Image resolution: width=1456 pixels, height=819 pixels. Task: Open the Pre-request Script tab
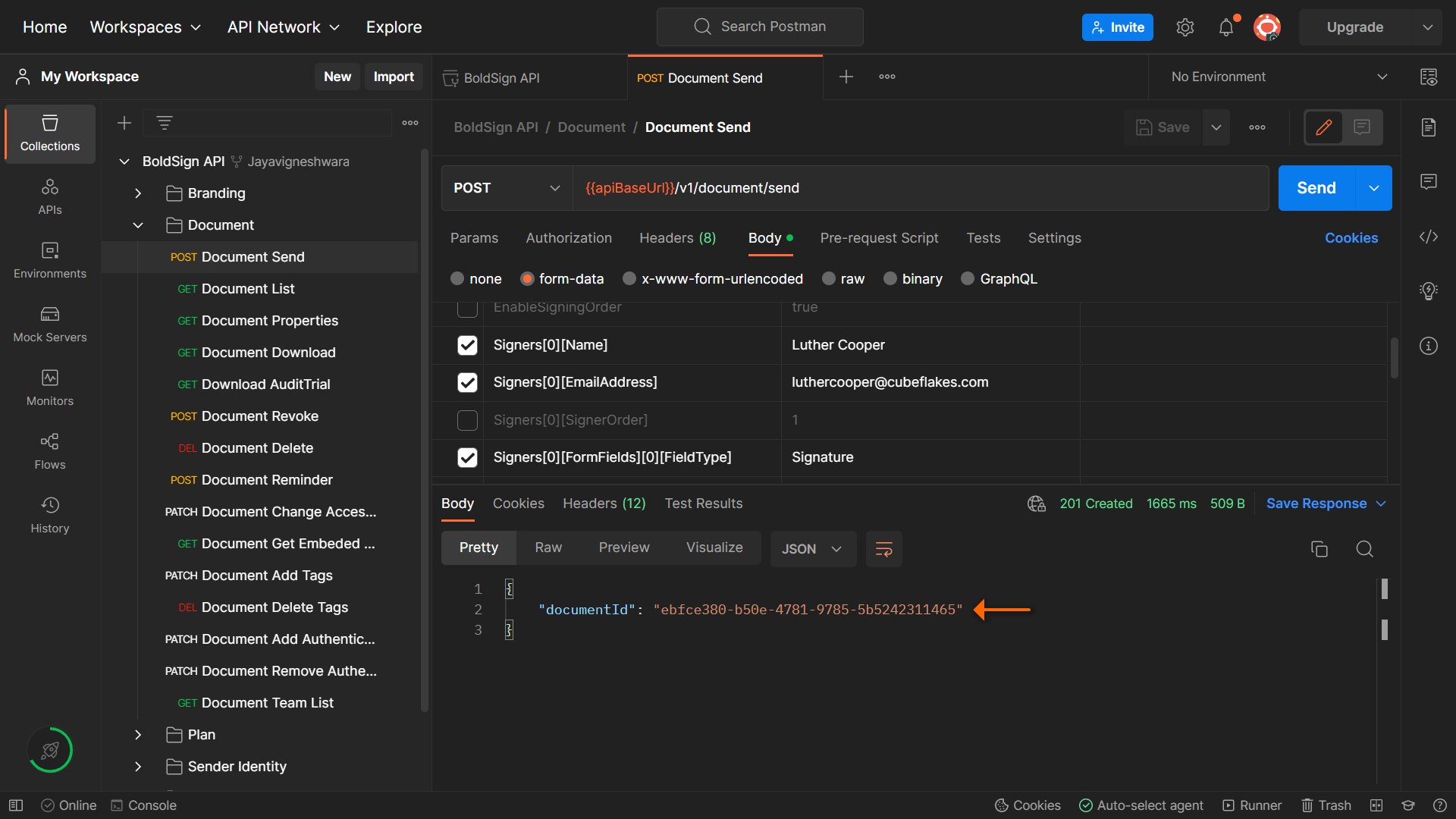879,238
